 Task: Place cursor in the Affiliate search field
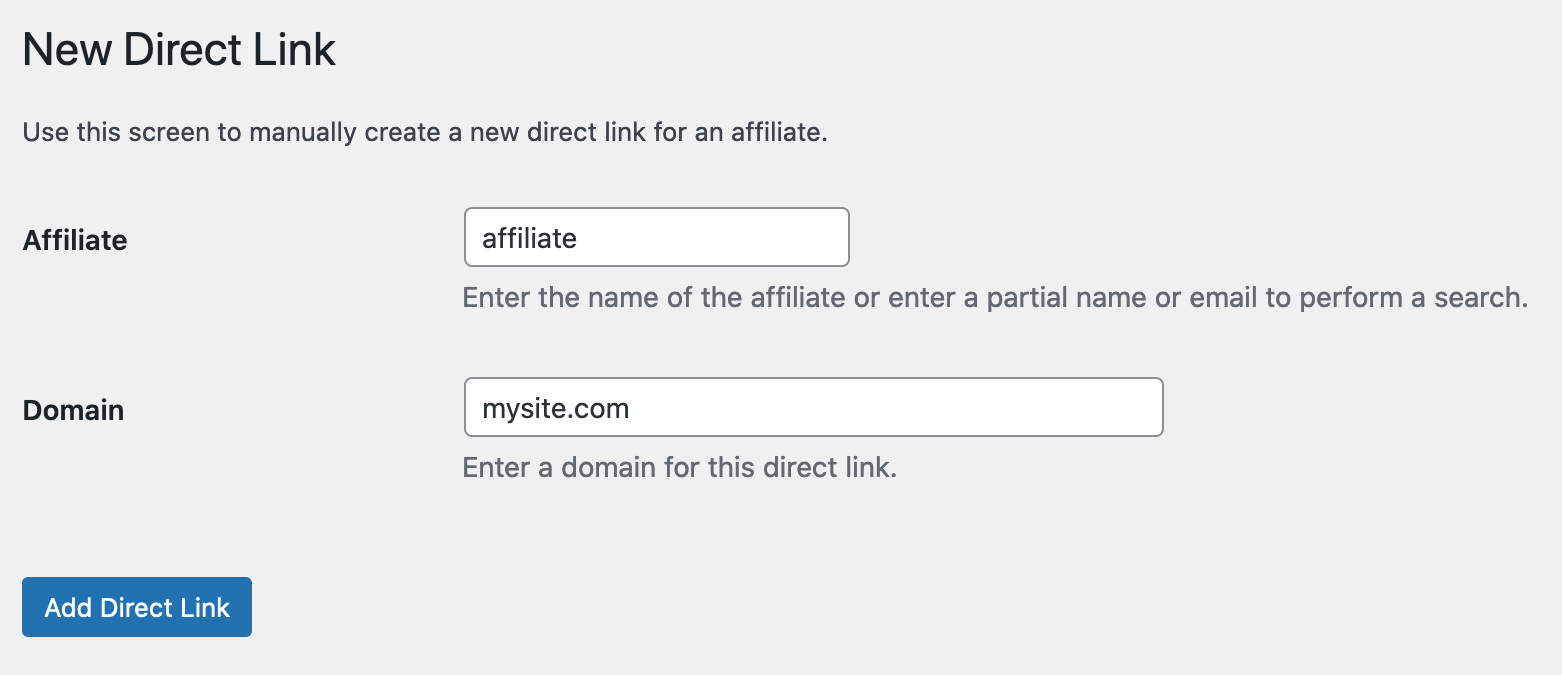point(655,237)
